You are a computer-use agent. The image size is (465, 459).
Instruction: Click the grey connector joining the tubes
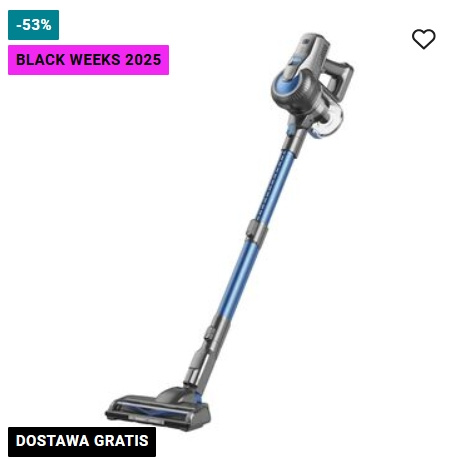257,230
